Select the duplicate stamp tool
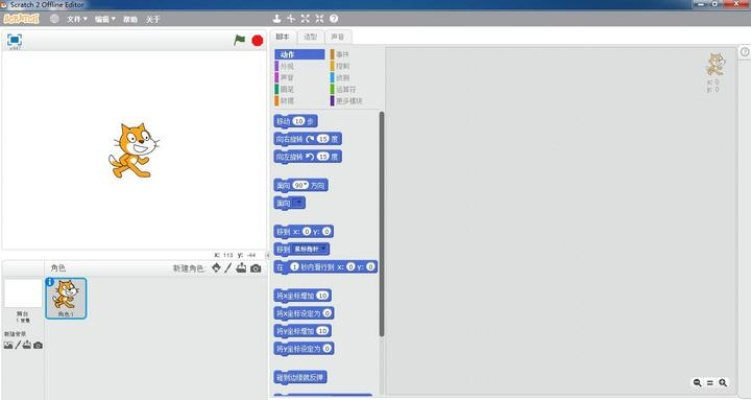Image resolution: width=751 pixels, height=400 pixels. [277, 18]
